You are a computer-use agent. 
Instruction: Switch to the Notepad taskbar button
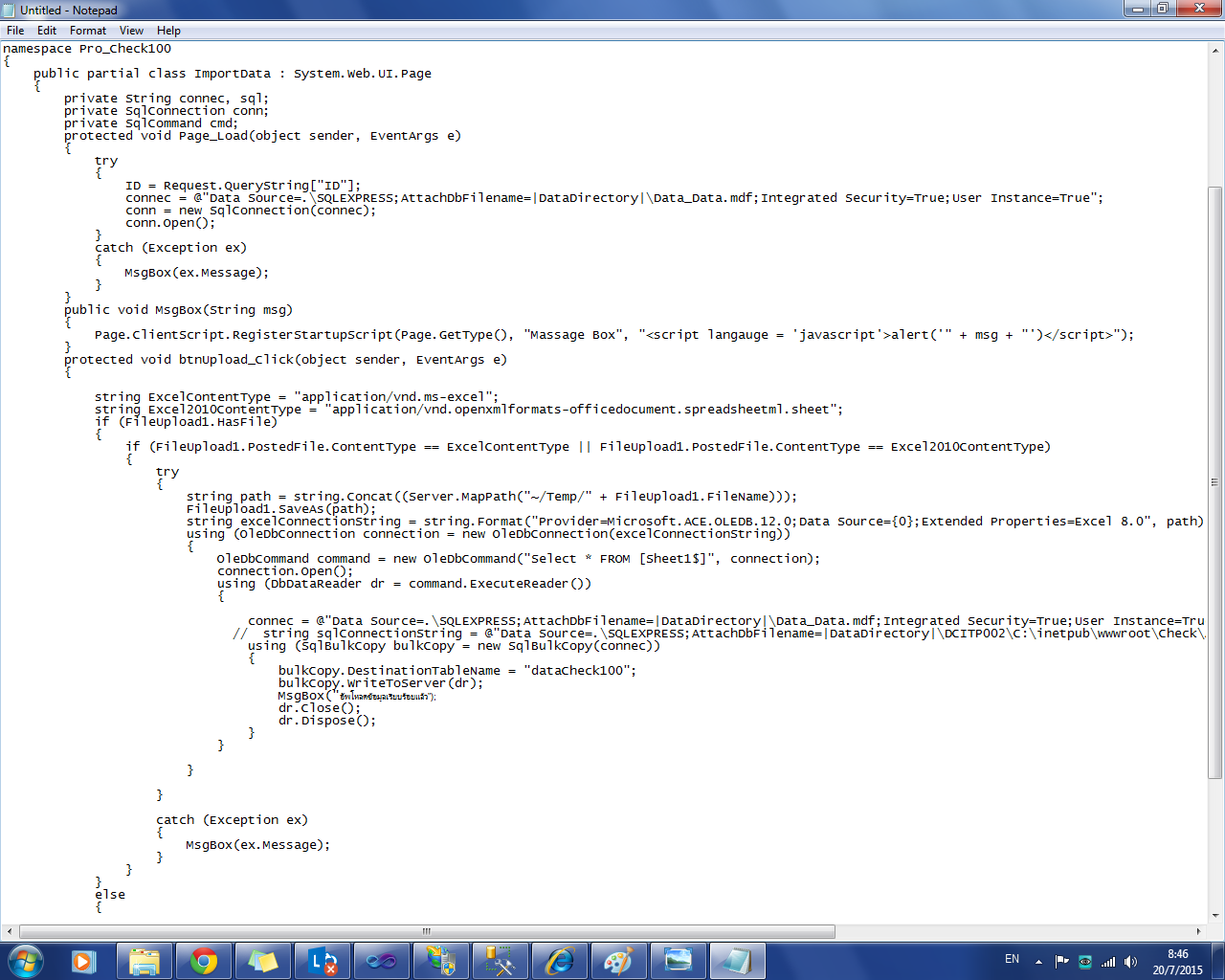click(x=738, y=961)
